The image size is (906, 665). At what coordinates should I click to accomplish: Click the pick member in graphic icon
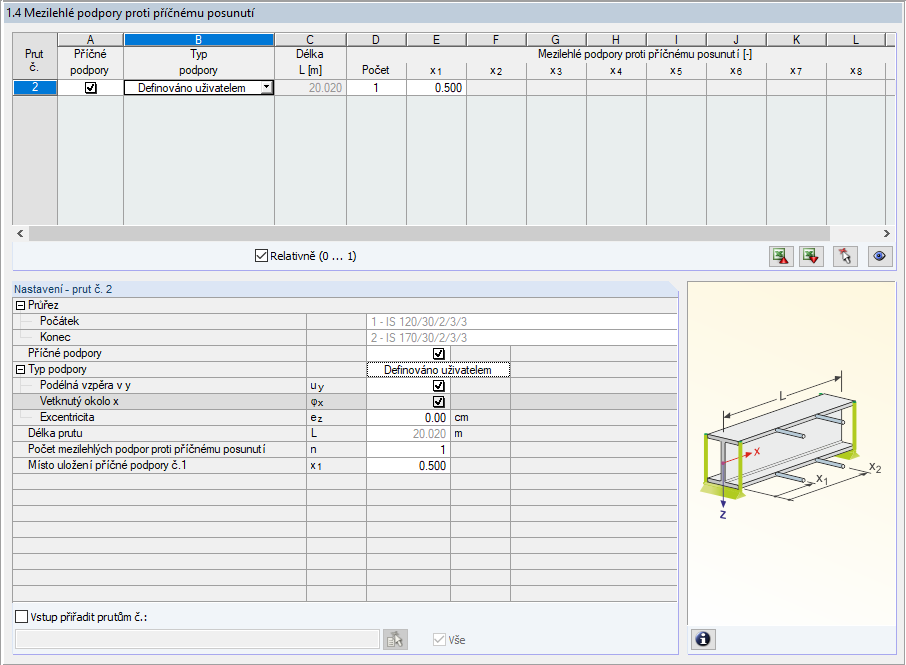(845, 256)
